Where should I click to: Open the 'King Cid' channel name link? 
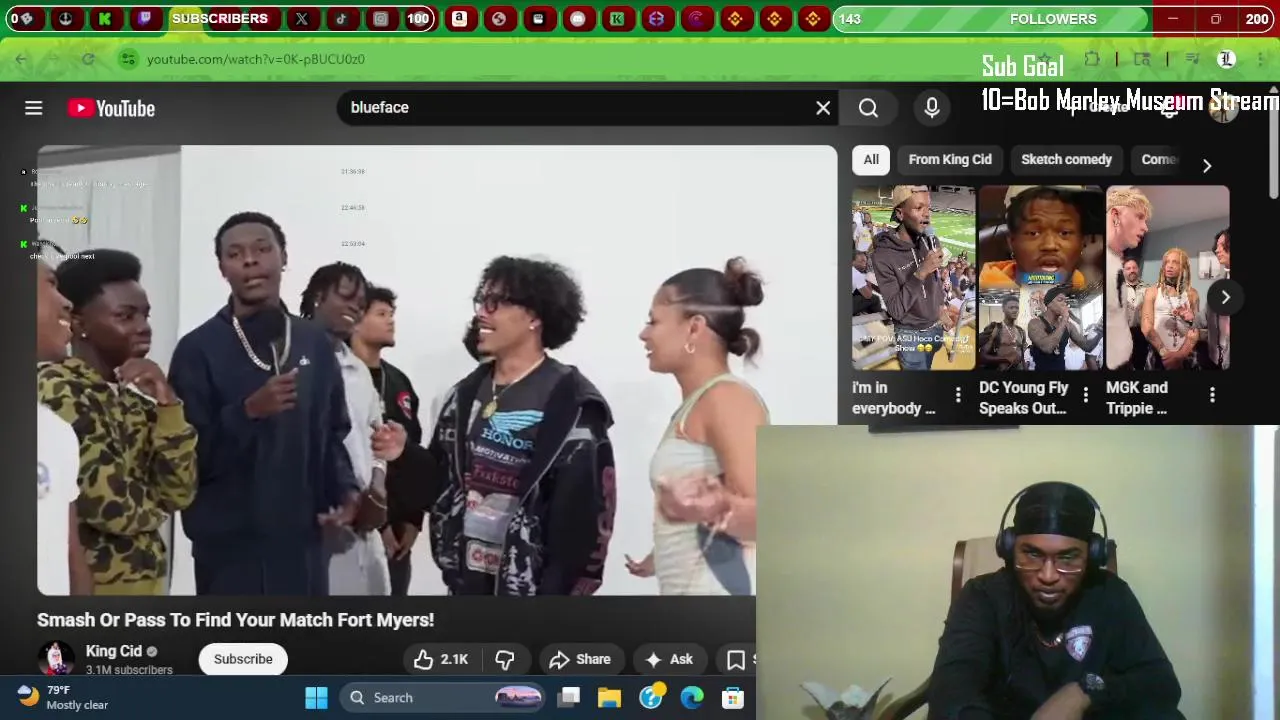pyautogui.click(x=114, y=651)
